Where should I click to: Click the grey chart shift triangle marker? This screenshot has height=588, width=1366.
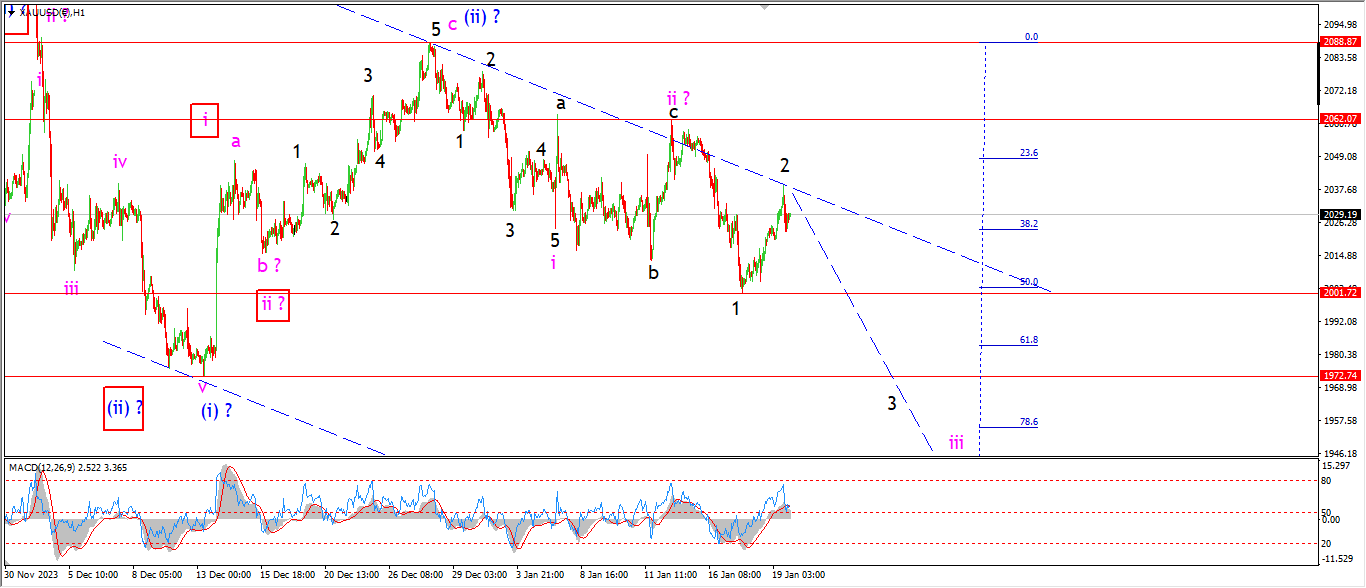point(765,5)
